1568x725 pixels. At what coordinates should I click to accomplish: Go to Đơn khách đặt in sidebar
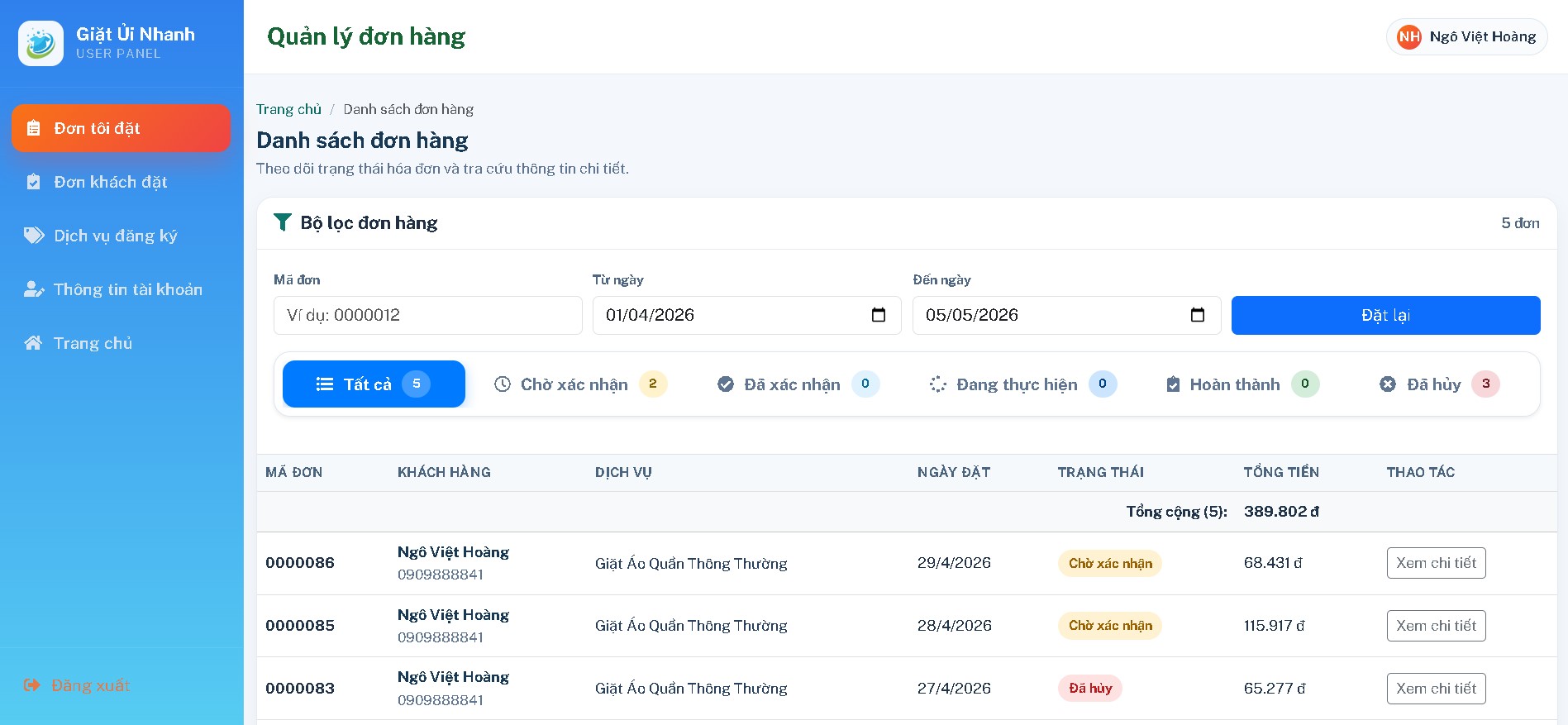click(121, 182)
